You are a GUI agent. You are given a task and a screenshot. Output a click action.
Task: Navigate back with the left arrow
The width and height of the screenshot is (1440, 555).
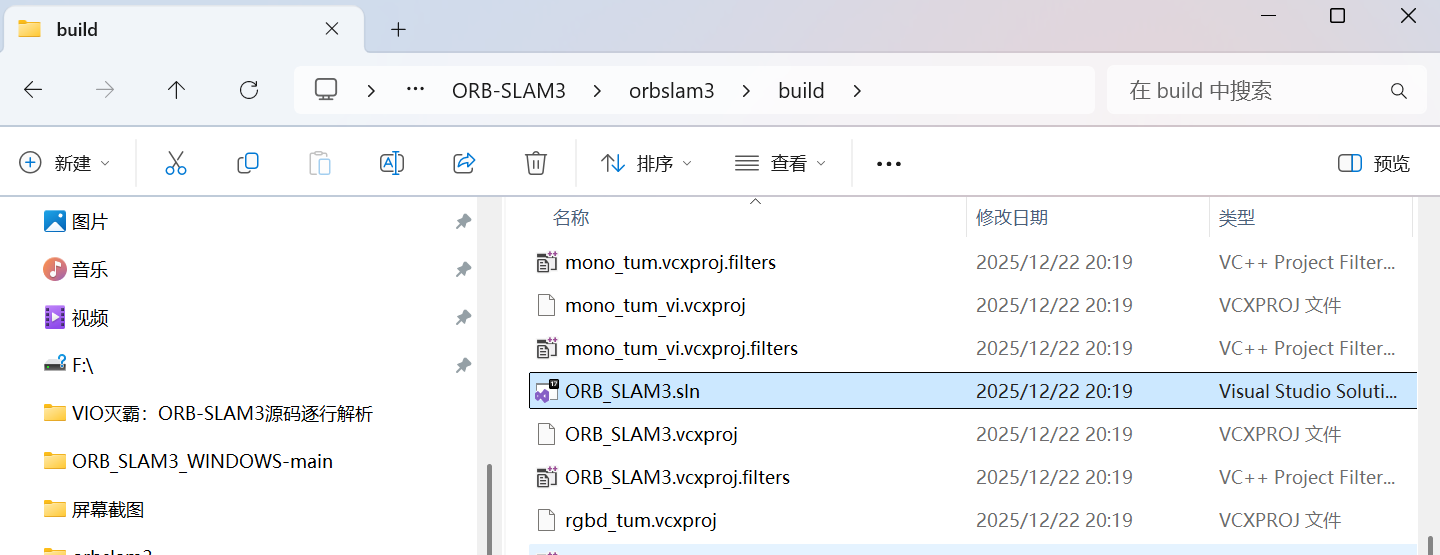tap(33, 90)
